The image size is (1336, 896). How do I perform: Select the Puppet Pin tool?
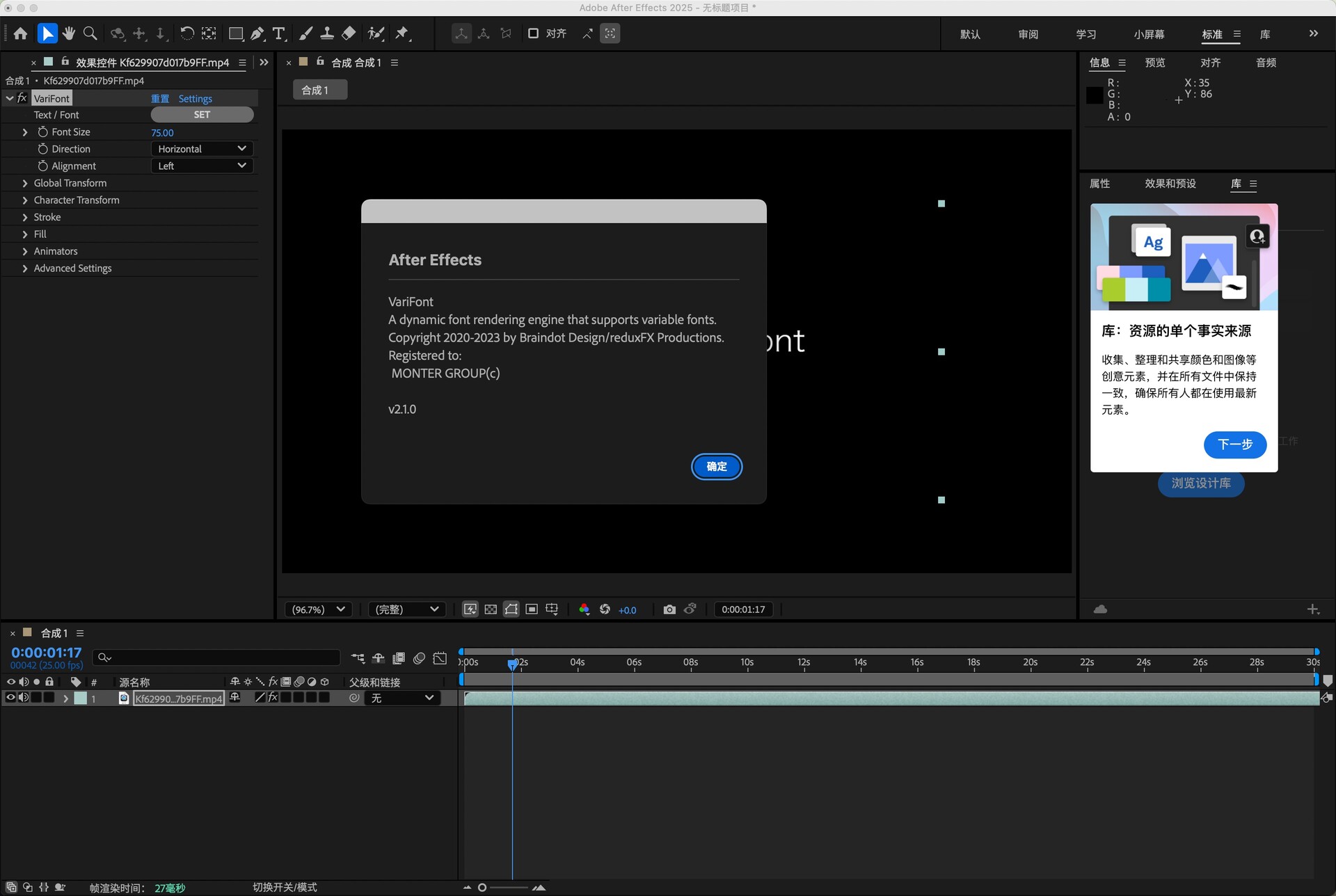pyautogui.click(x=402, y=33)
